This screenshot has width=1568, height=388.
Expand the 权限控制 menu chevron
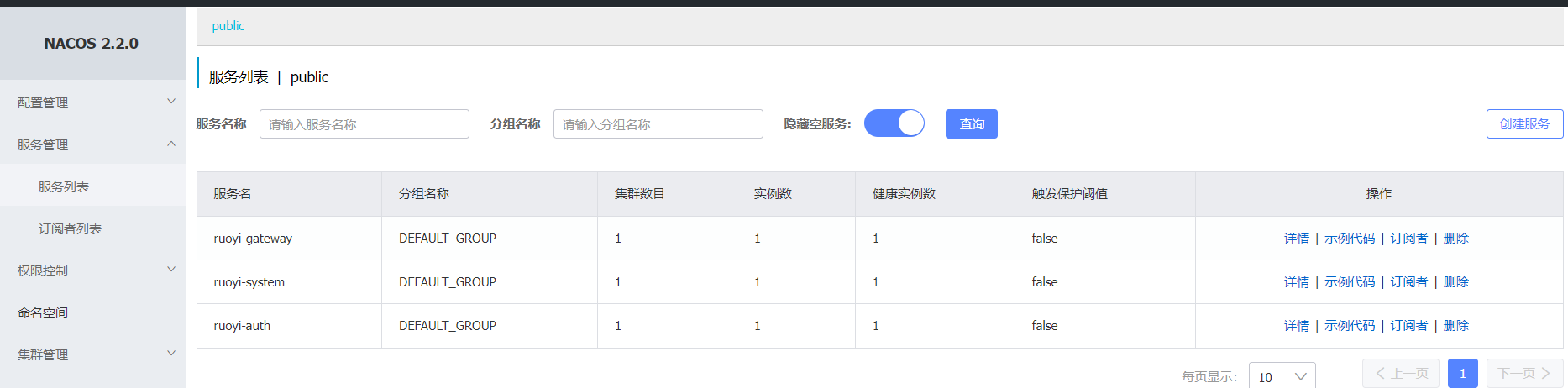pos(171,270)
